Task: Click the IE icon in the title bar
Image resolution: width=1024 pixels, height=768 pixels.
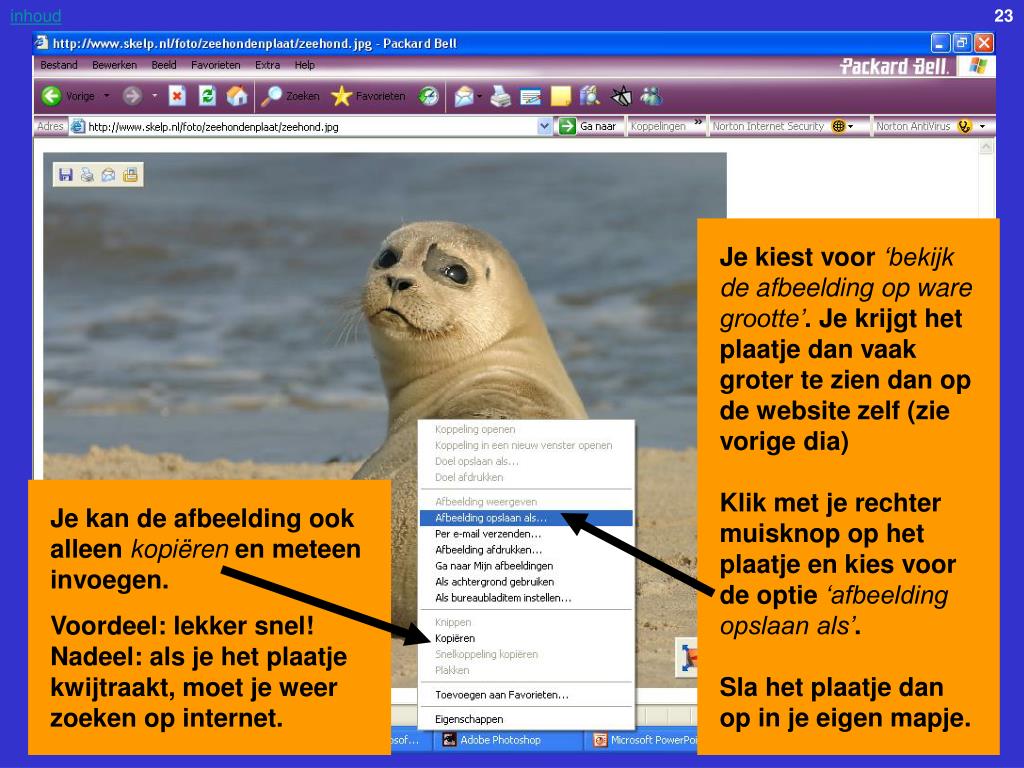Action: tap(42, 43)
